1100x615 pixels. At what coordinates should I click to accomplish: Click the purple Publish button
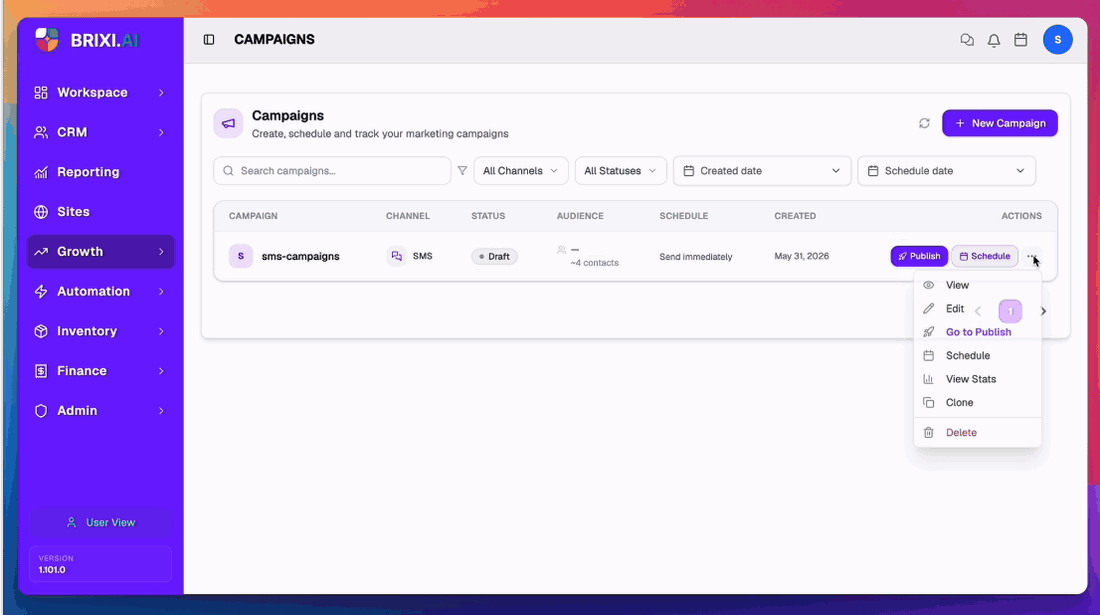(919, 257)
